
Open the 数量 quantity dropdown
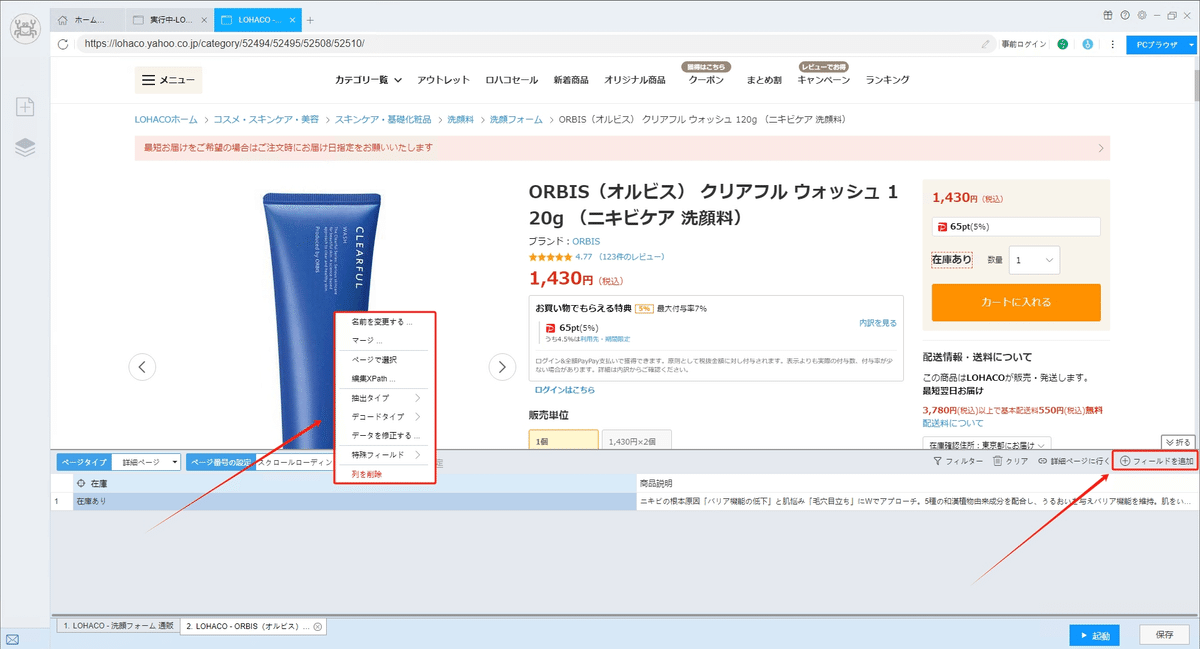pyautogui.click(x=1034, y=260)
